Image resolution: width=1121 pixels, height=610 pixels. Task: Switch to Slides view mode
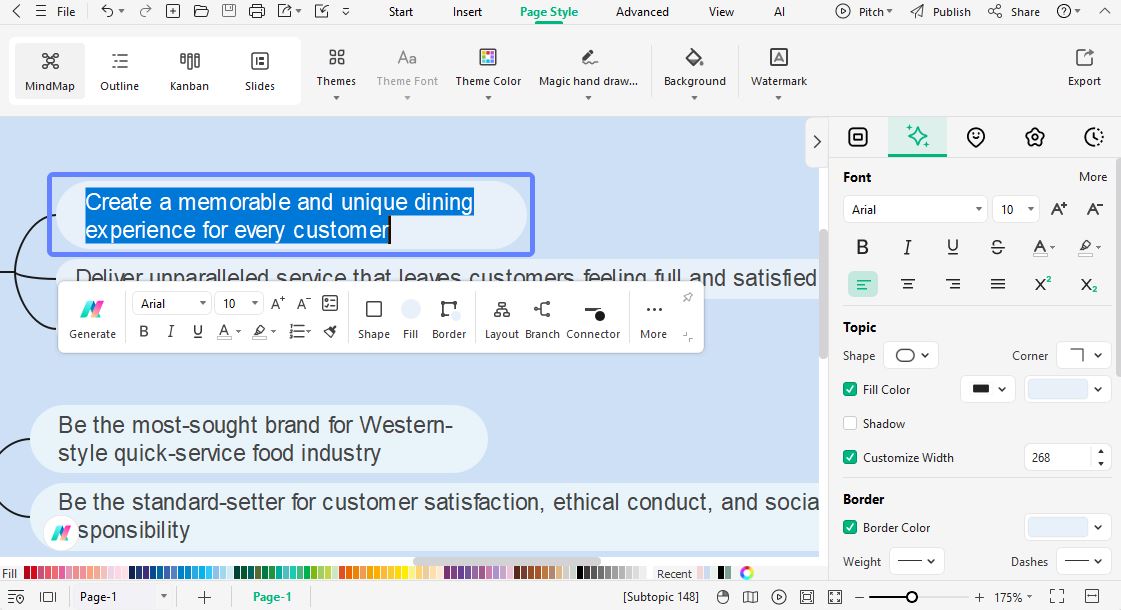(x=260, y=71)
